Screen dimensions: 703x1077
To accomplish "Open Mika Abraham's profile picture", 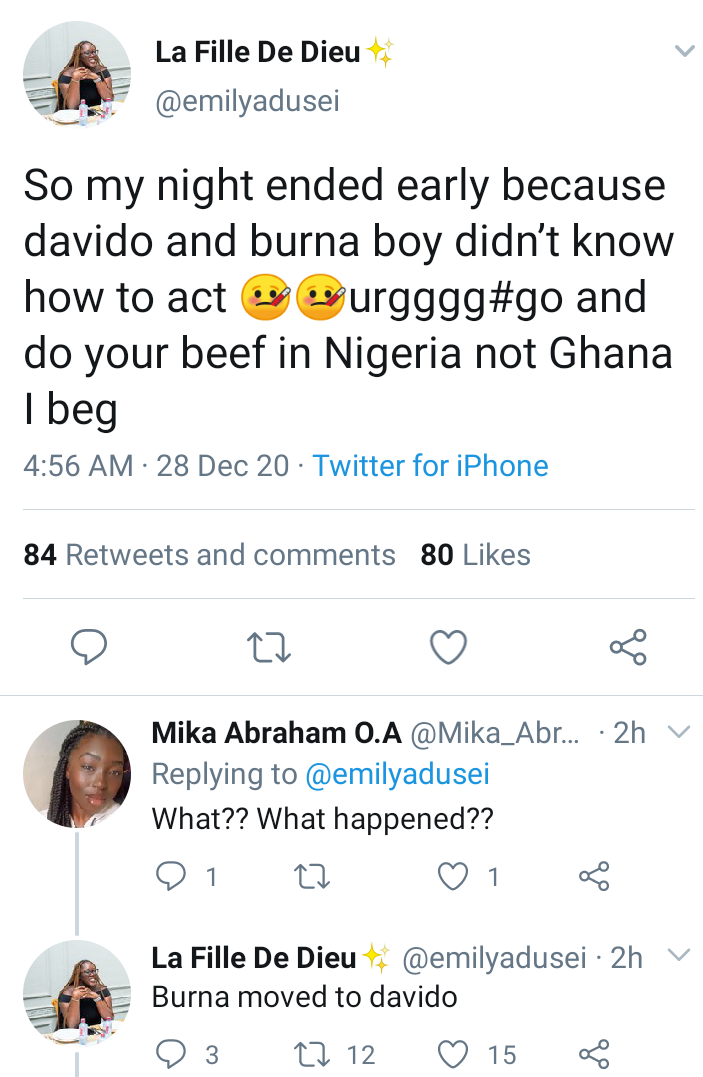I will (x=77, y=774).
